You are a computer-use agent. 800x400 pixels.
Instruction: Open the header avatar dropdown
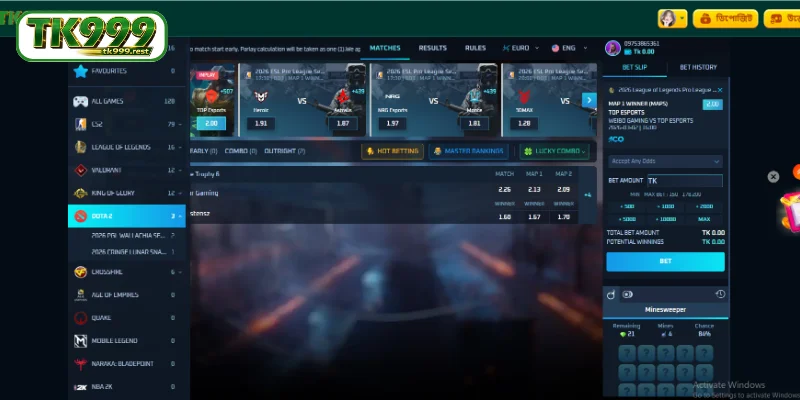[x=672, y=19]
